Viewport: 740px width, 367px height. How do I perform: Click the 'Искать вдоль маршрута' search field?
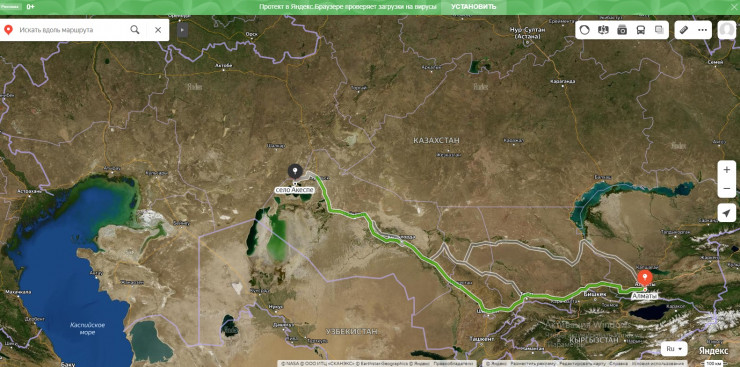click(71, 30)
